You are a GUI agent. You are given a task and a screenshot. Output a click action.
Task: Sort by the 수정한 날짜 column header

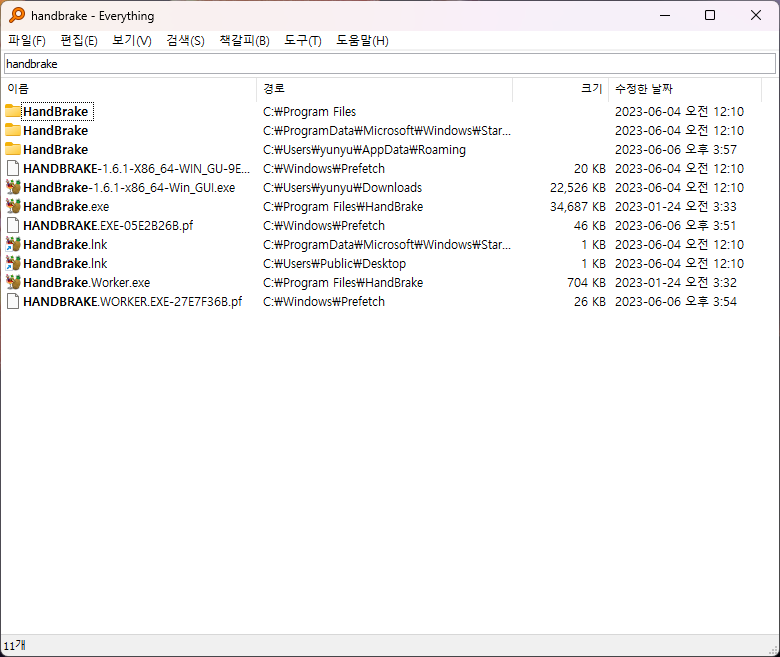[x=685, y=89]
